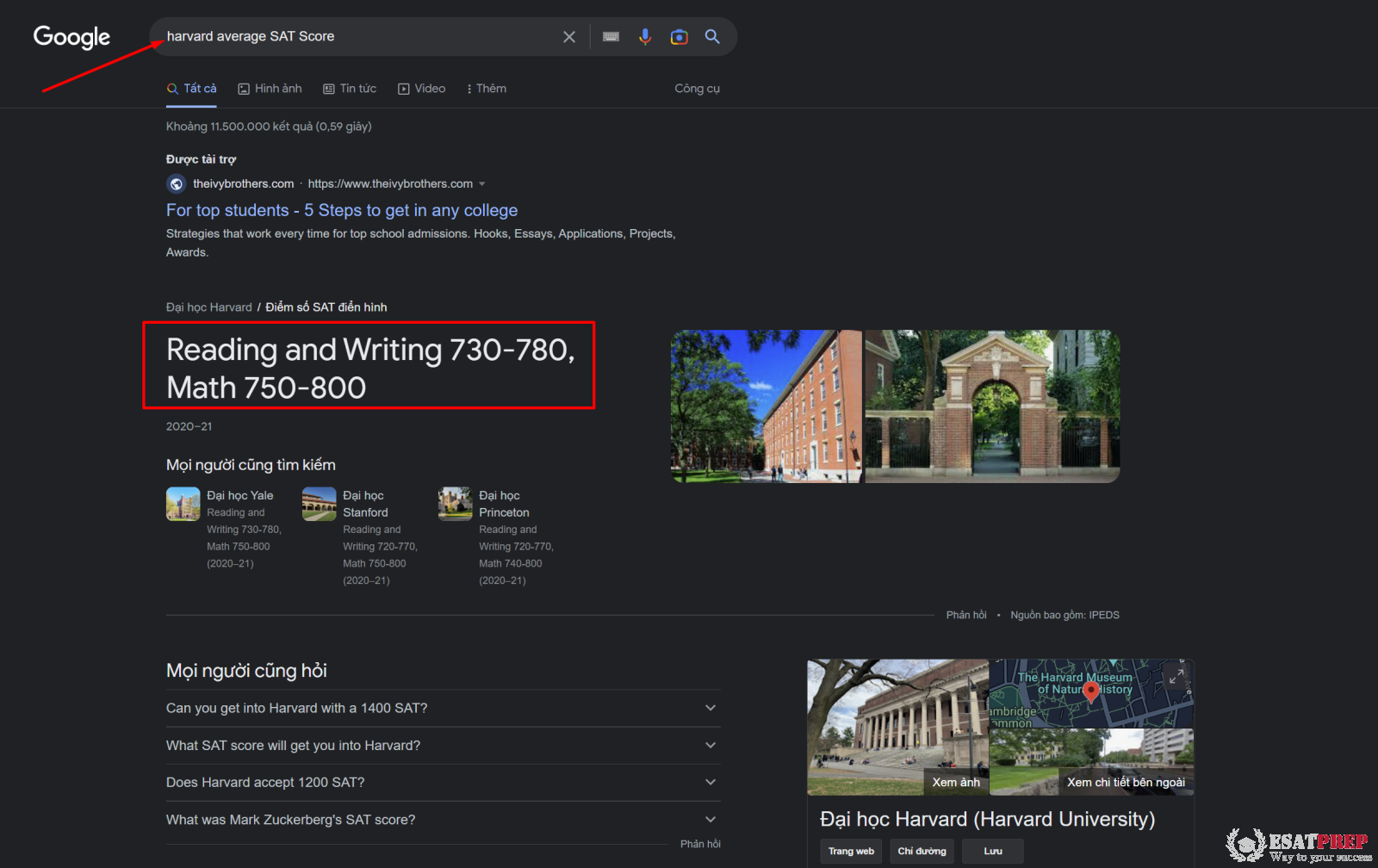Screen dimensions: 1378x868
Task: Expand Can you get into Harvard with 1400 SAT
Action: point(443,708)
